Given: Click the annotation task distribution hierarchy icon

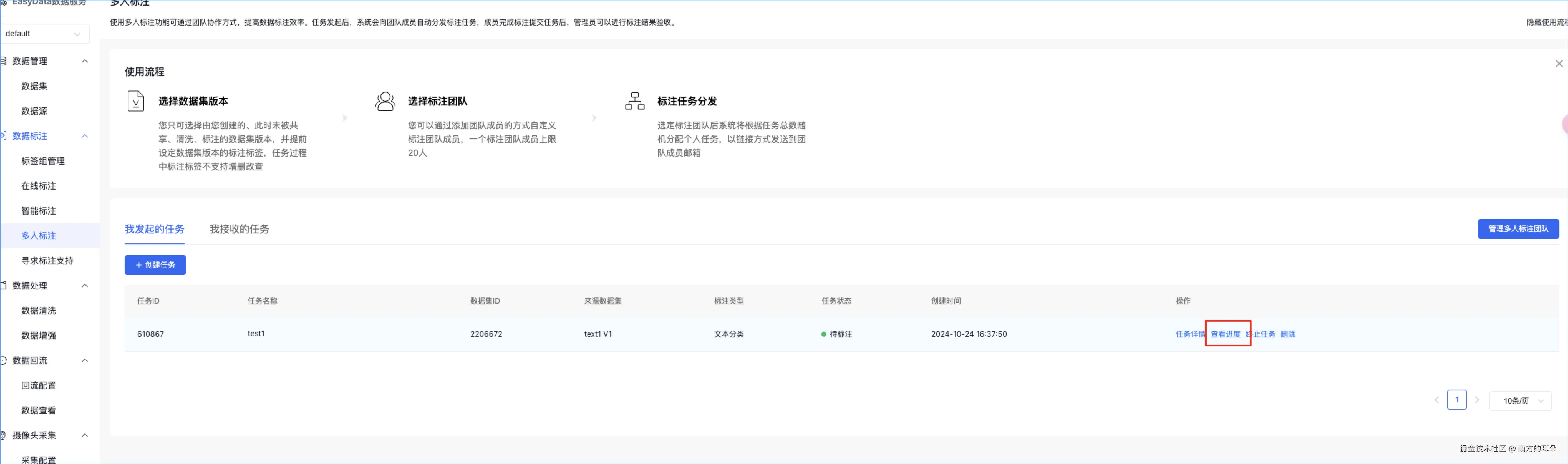Looking at the screenshot, I should tap(634, 101).
